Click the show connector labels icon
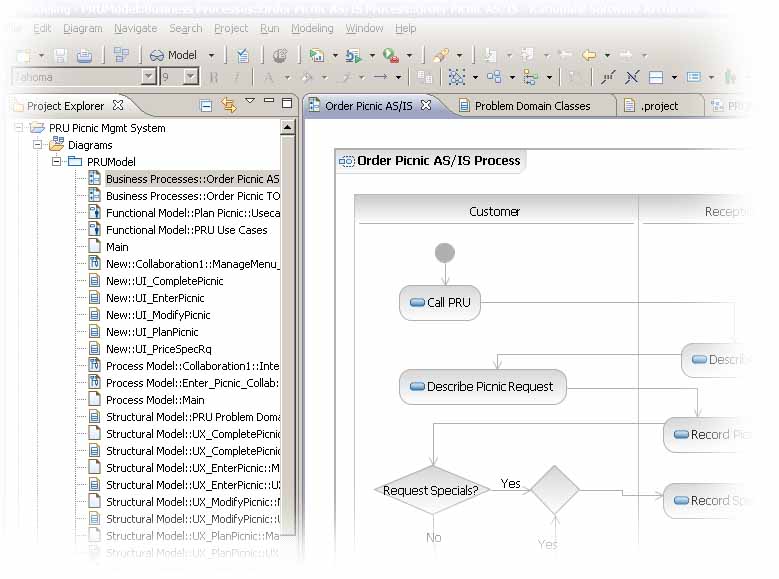The height and width of the screenshot is (579, 779). [x=608, y=77]
